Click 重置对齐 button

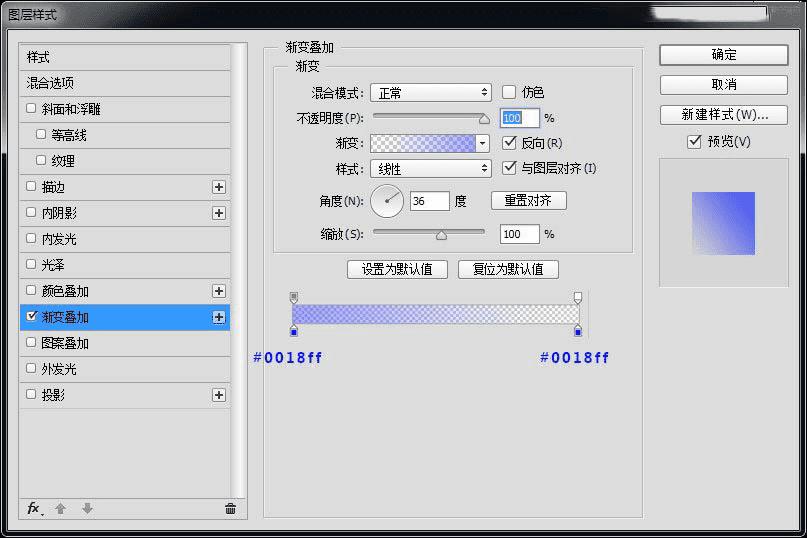(x=529, y=200)
